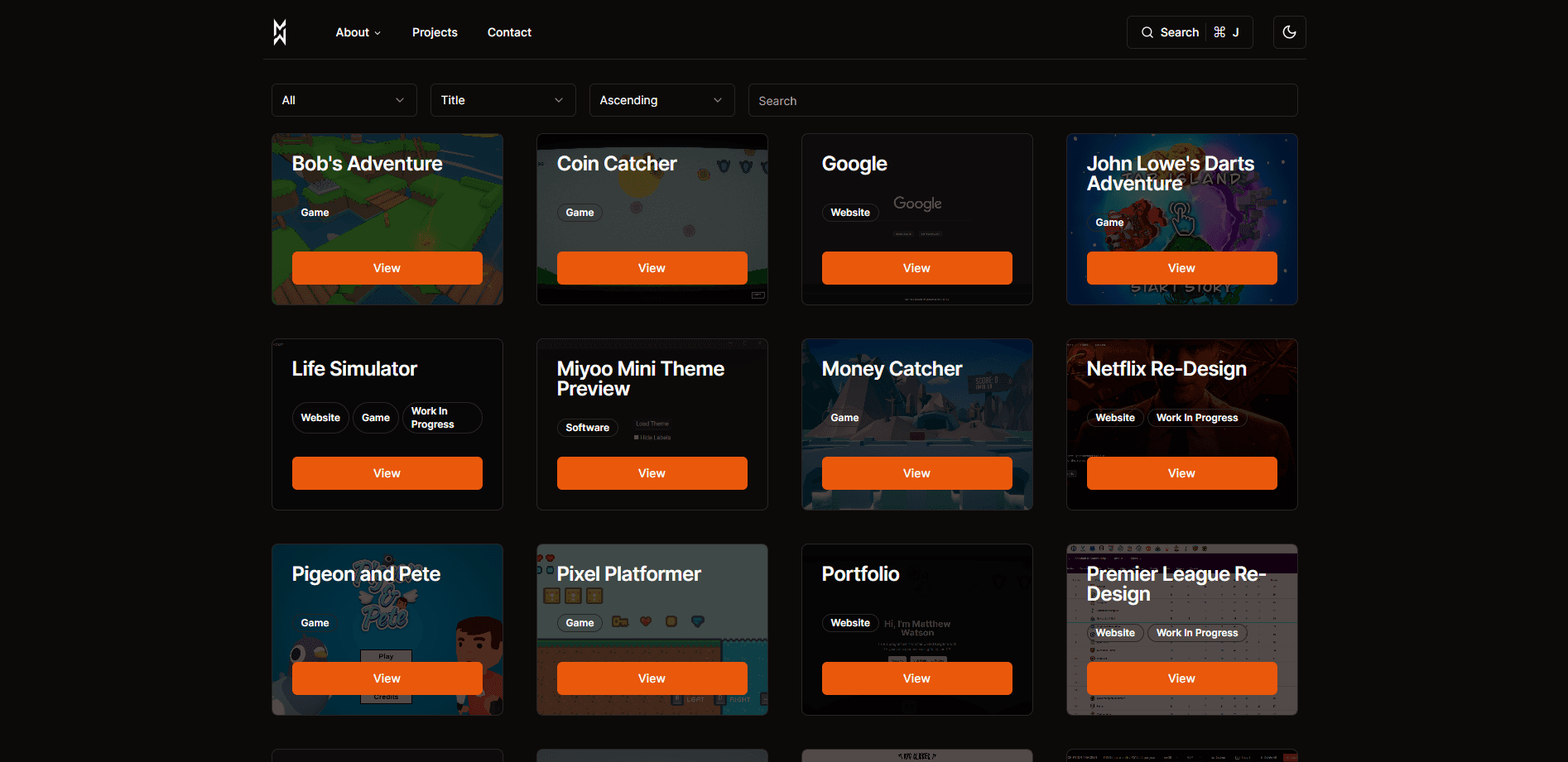Open the header Search button
The image size is (1568, 762).
[x=1190, y=32]
